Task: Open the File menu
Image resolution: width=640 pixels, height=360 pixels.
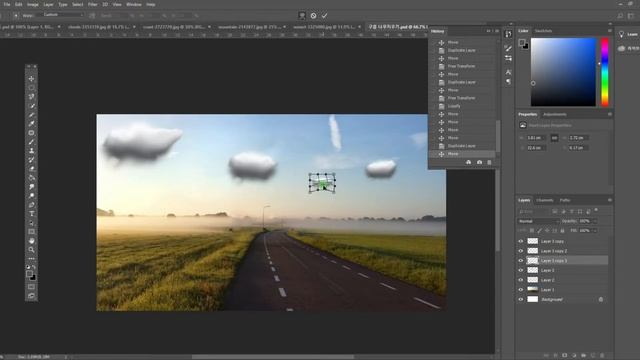Action: (x=7, y=4)
